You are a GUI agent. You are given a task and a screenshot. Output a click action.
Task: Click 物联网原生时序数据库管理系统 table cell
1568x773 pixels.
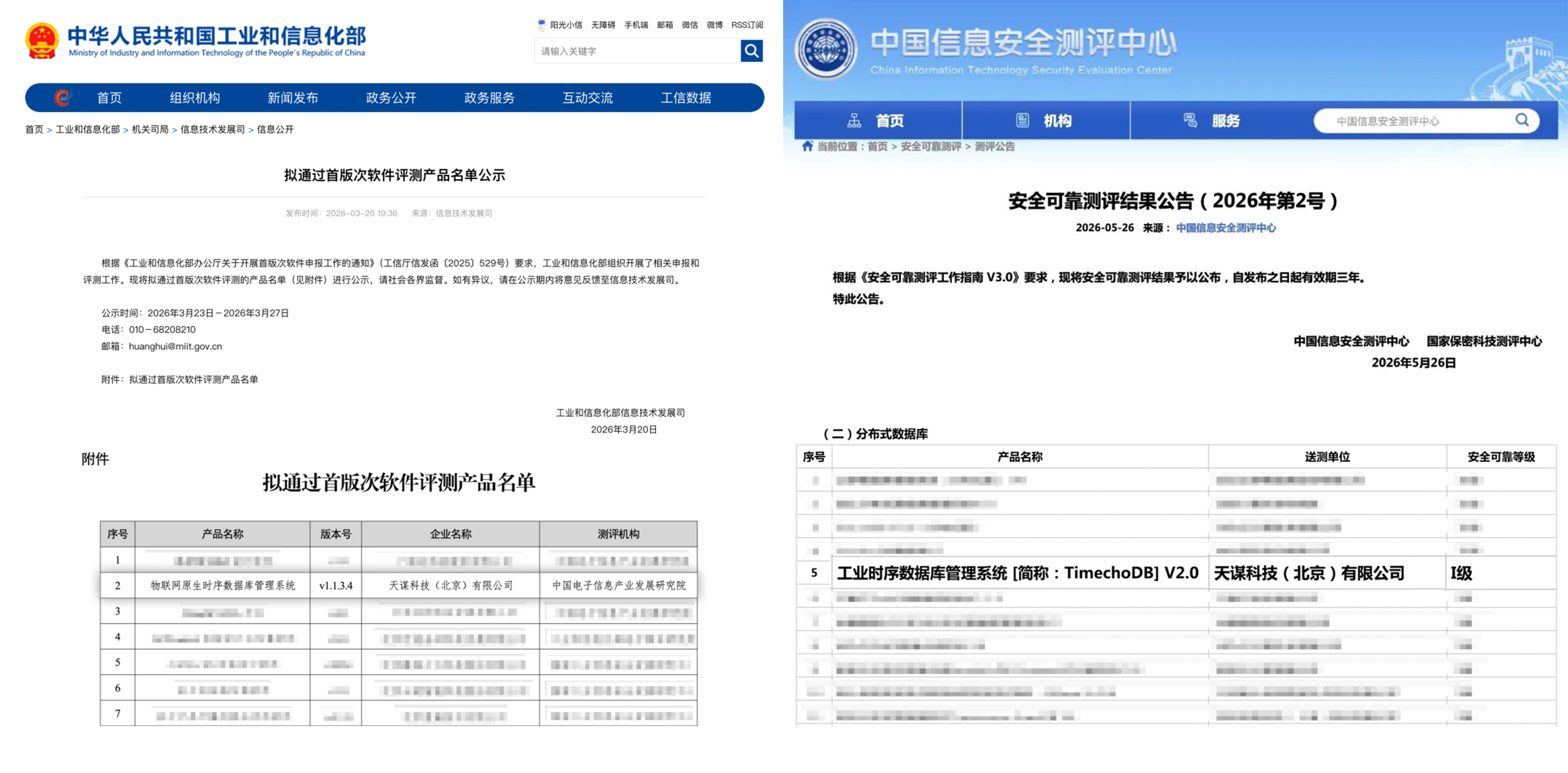pos(223,585)
